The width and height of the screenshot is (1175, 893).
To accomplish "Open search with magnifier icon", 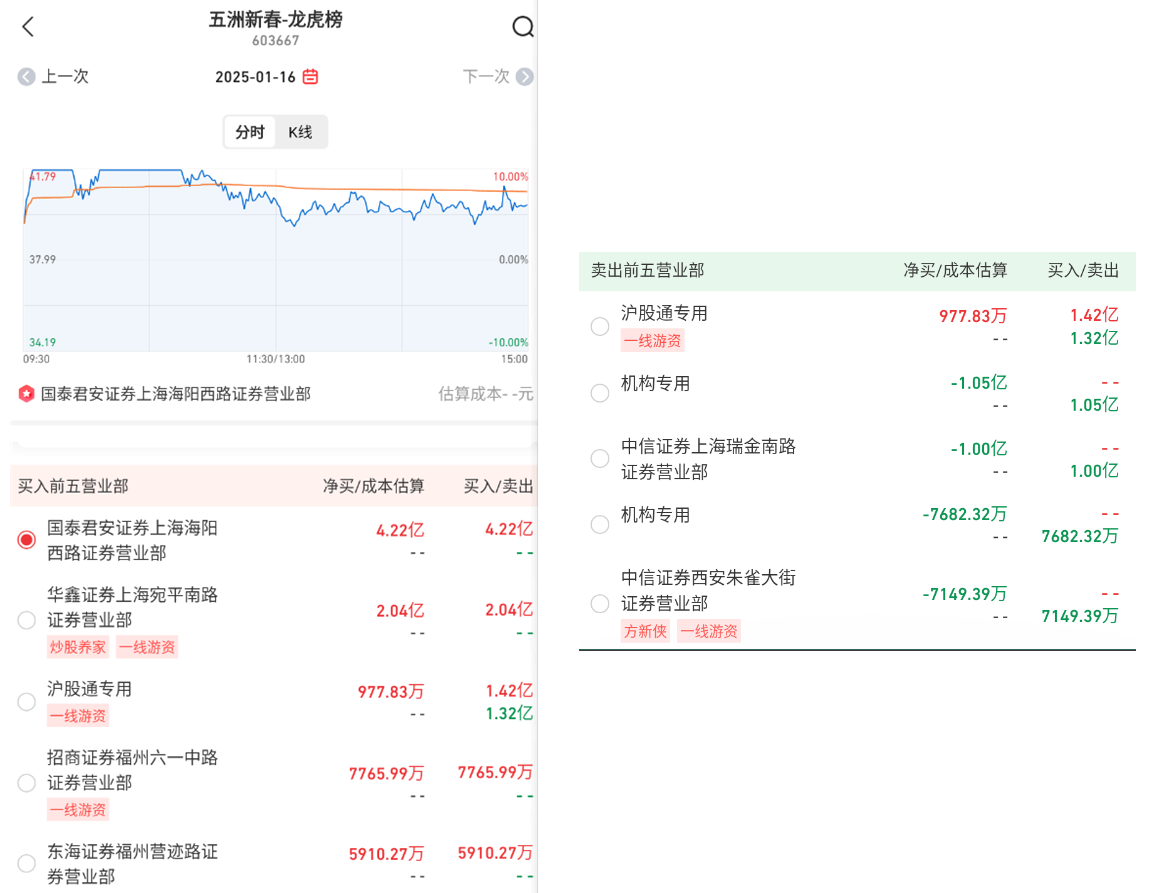I will pos(522,27).
